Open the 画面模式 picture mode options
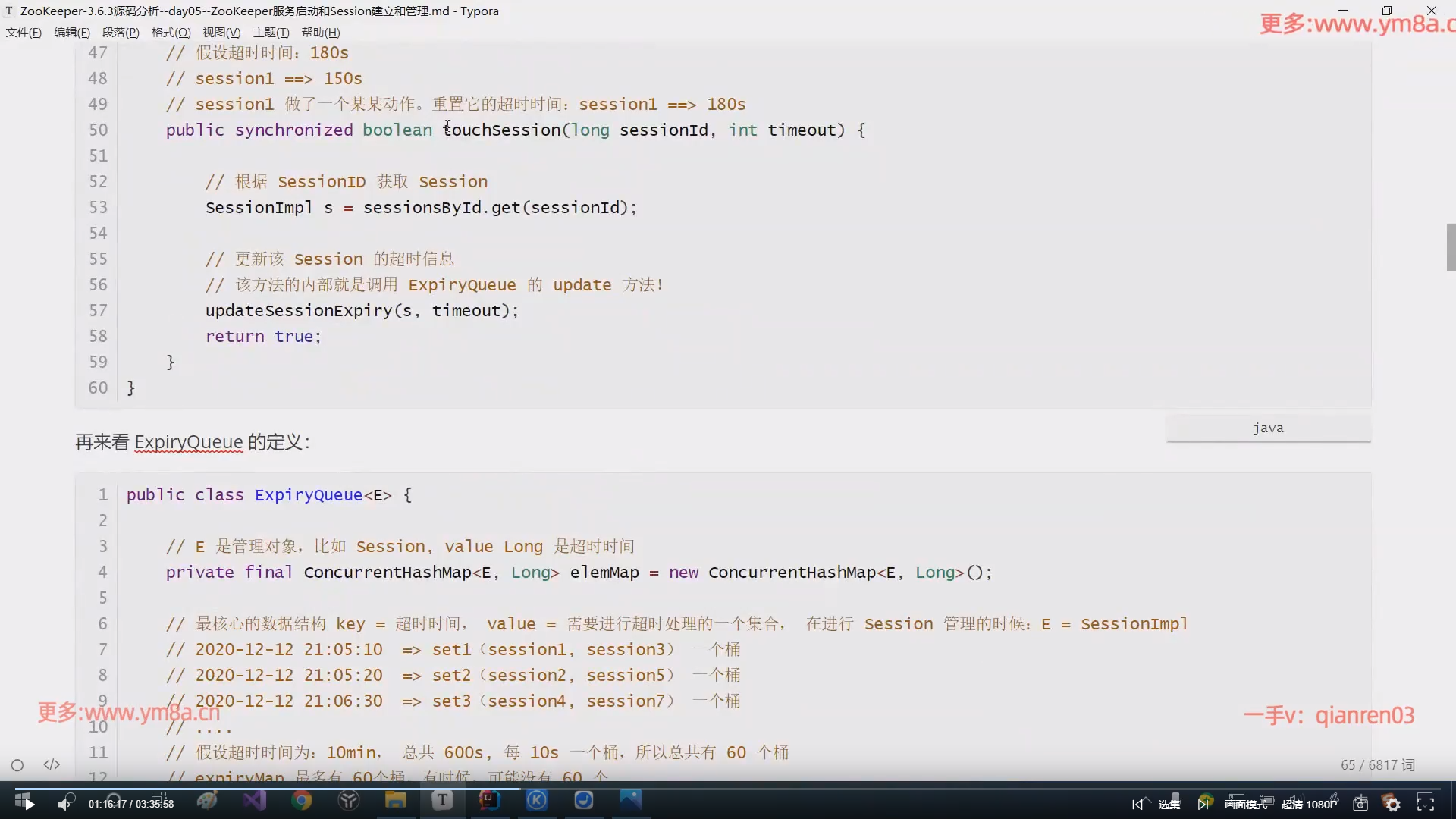This screenshot has width=1456, height=819. 1245,804
